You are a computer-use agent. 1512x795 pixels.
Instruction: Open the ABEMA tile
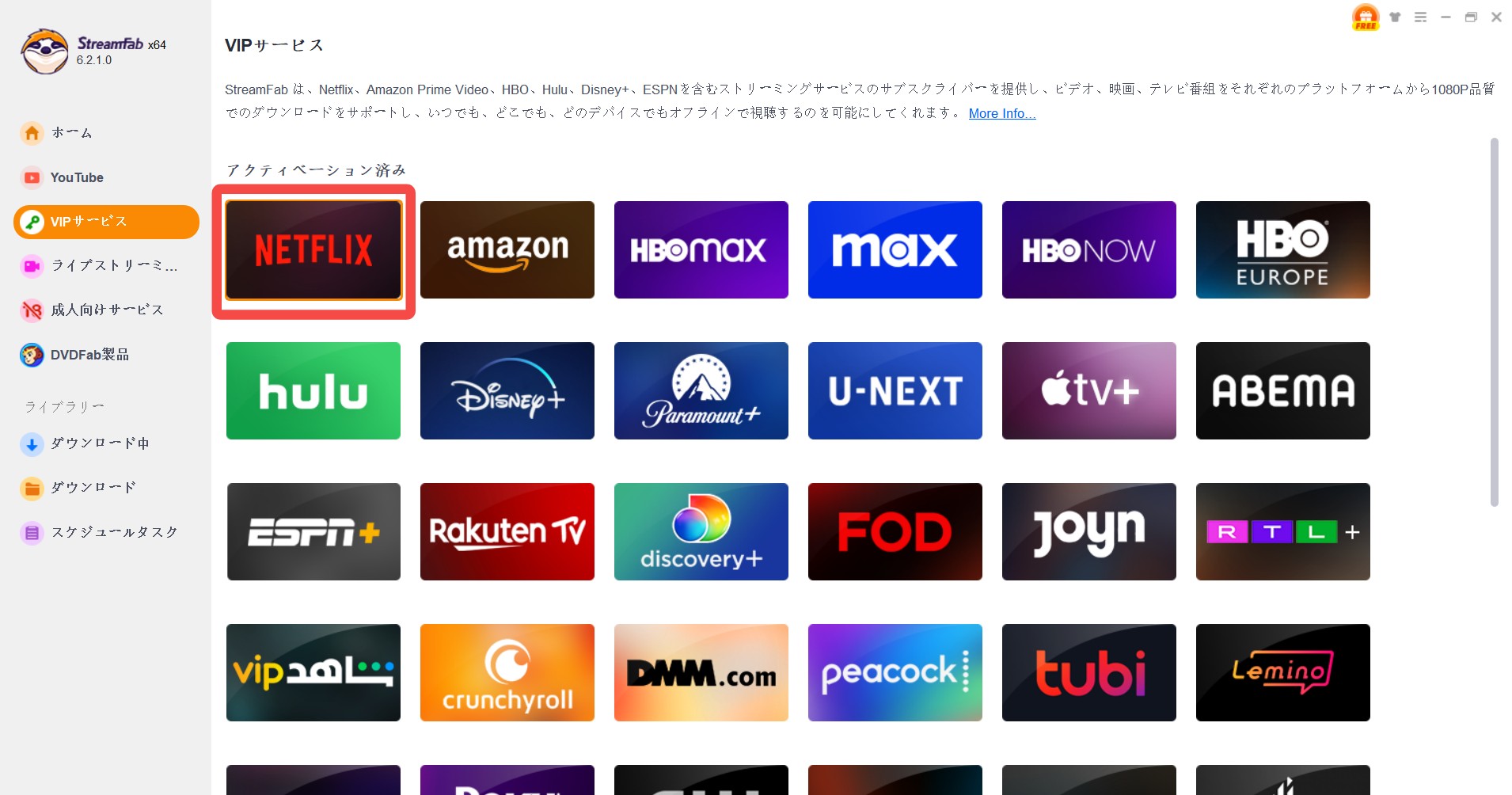tap(1283, 391)
